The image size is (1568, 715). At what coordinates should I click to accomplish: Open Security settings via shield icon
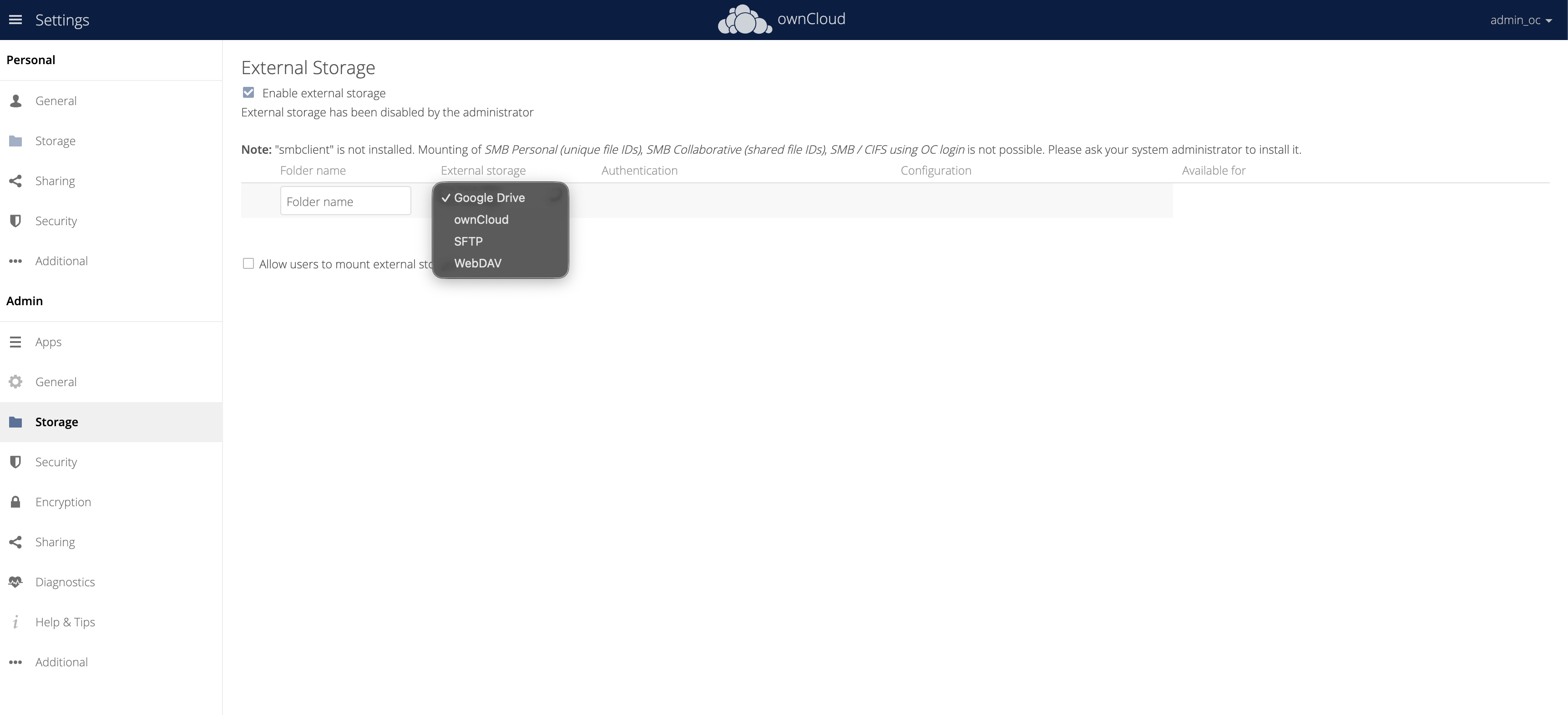tap(15, 221)
